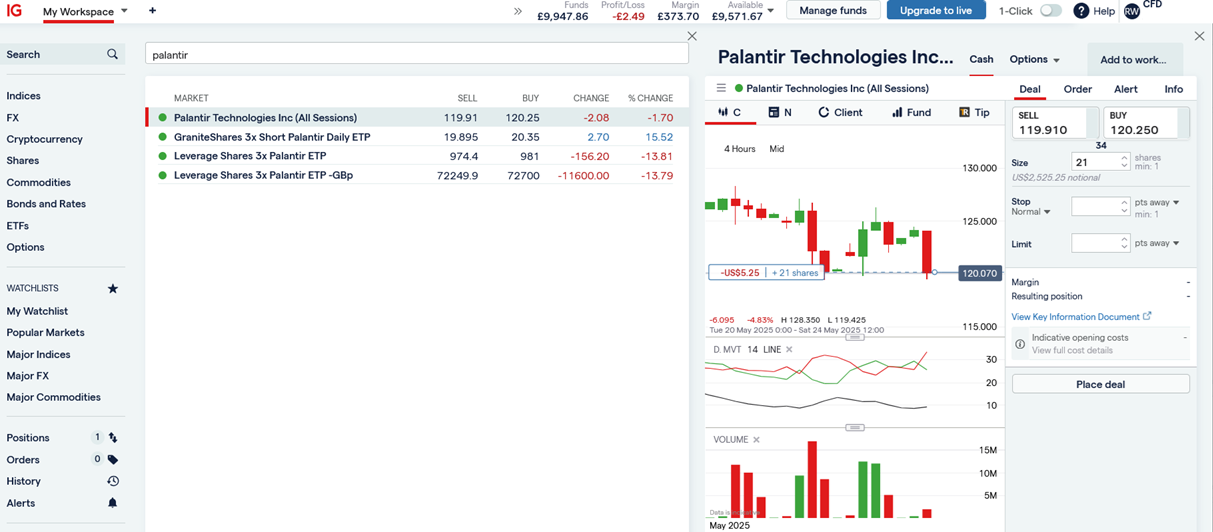This screenshot has width=1213, height=532.
Task: Open View Key Information Document link
Action: point(1075,317)
